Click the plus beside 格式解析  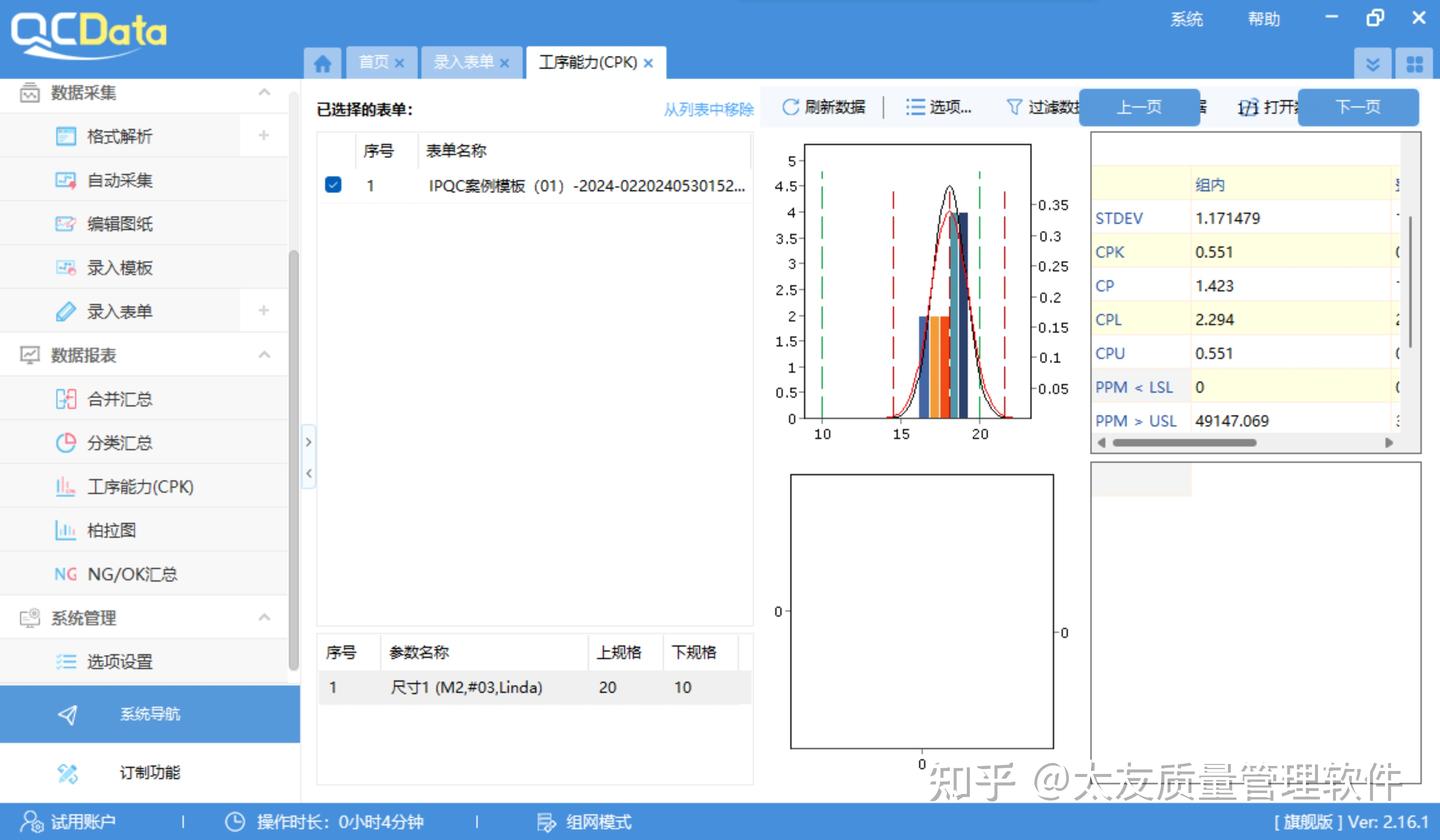(x=264, y=135)
